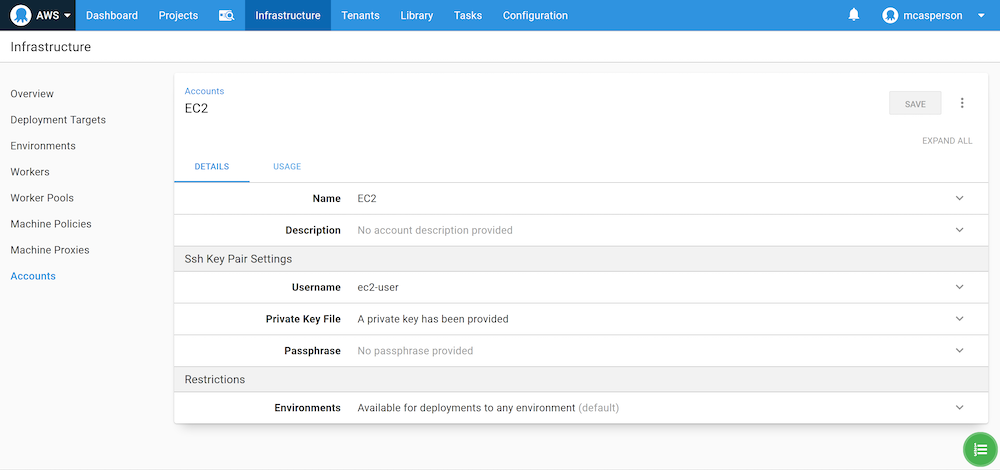Click the Save button

point(915,103)
